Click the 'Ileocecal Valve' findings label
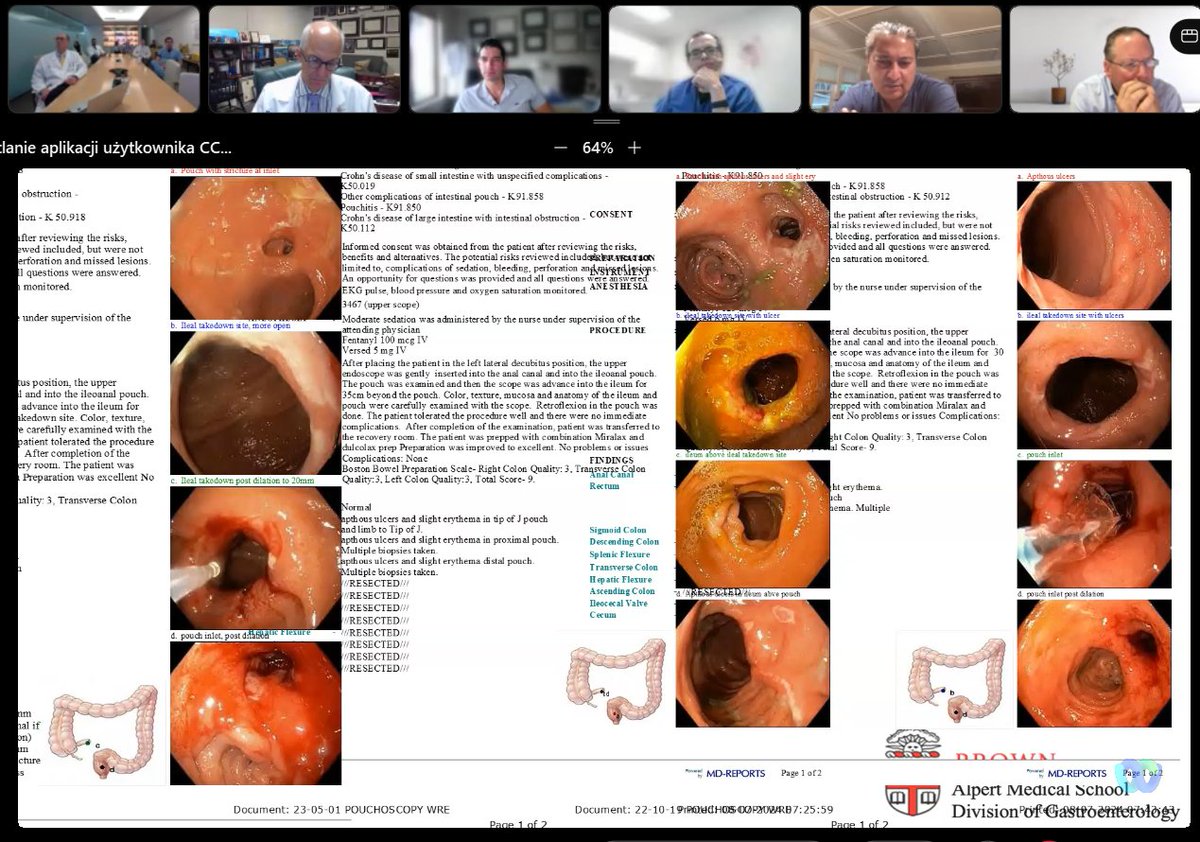The image size is (1200, 842). 618,603
